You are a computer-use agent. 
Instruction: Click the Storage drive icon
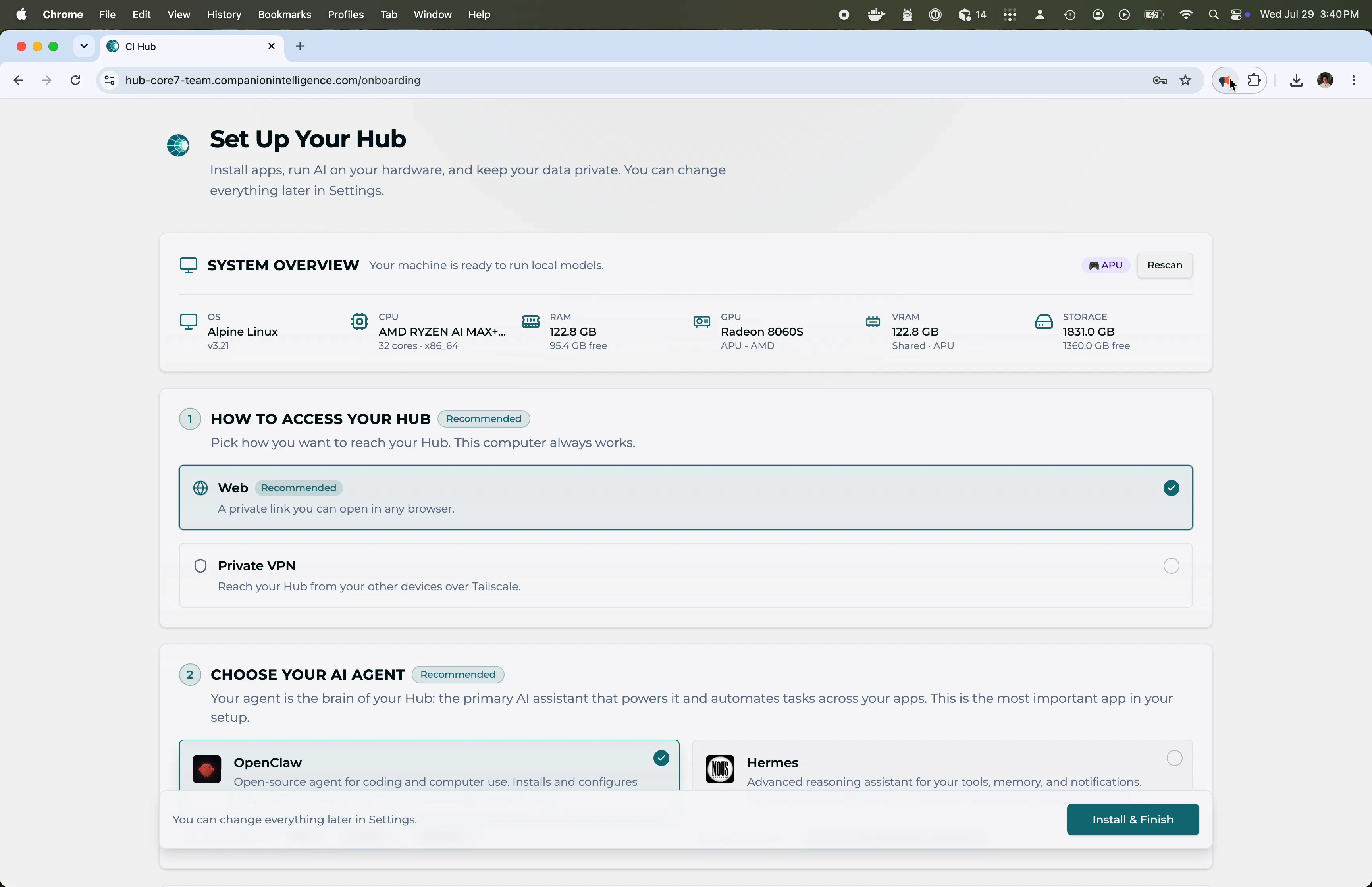1043,321
